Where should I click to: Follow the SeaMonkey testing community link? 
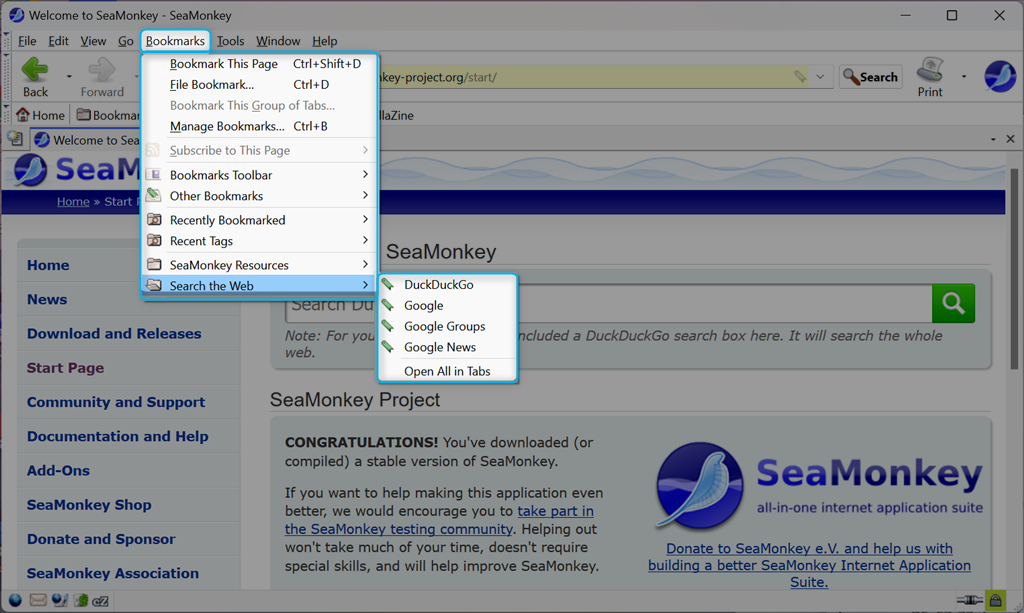[439, 520]
